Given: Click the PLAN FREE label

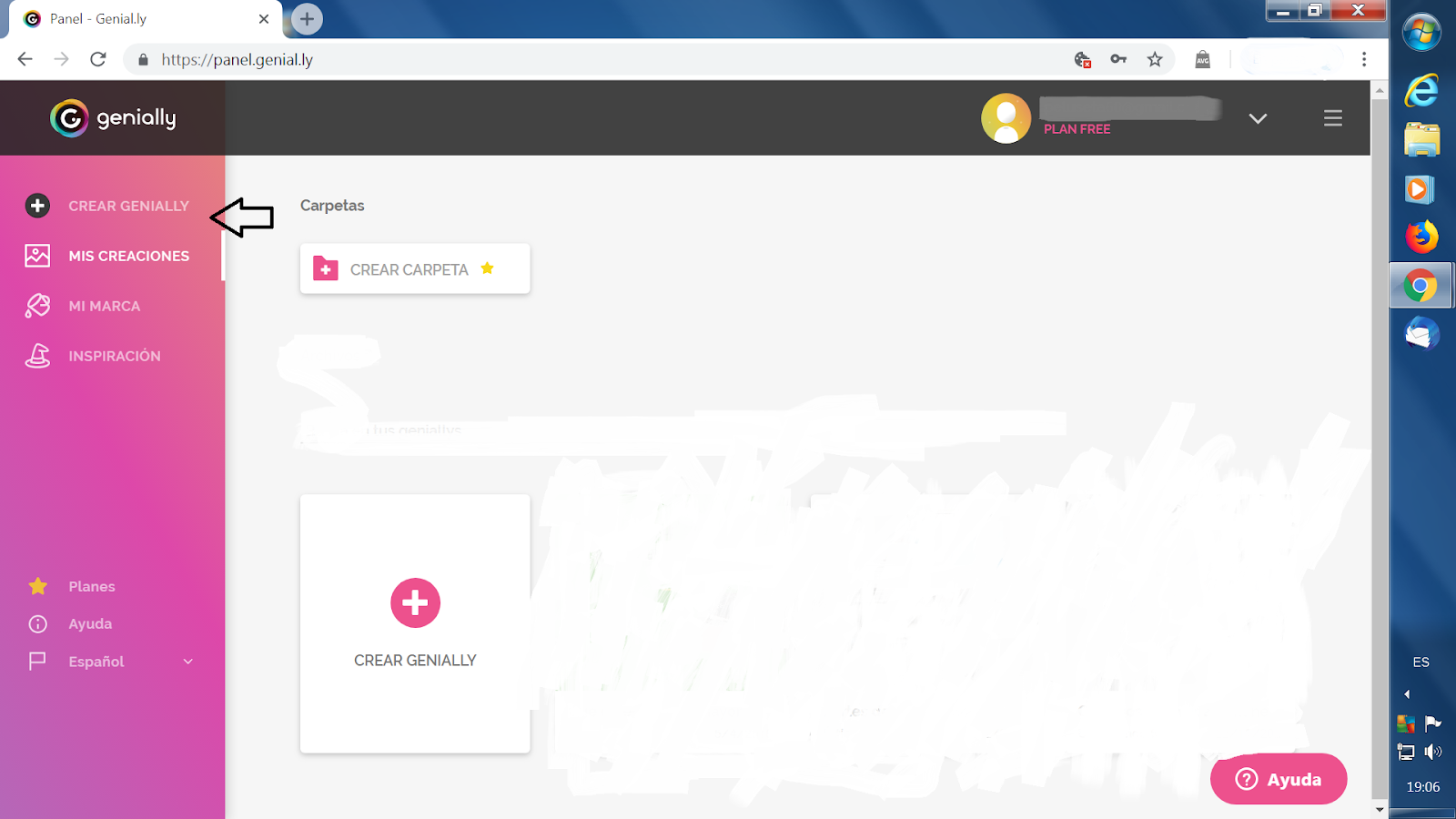Looking at the screenshot, I should 1077,129.
